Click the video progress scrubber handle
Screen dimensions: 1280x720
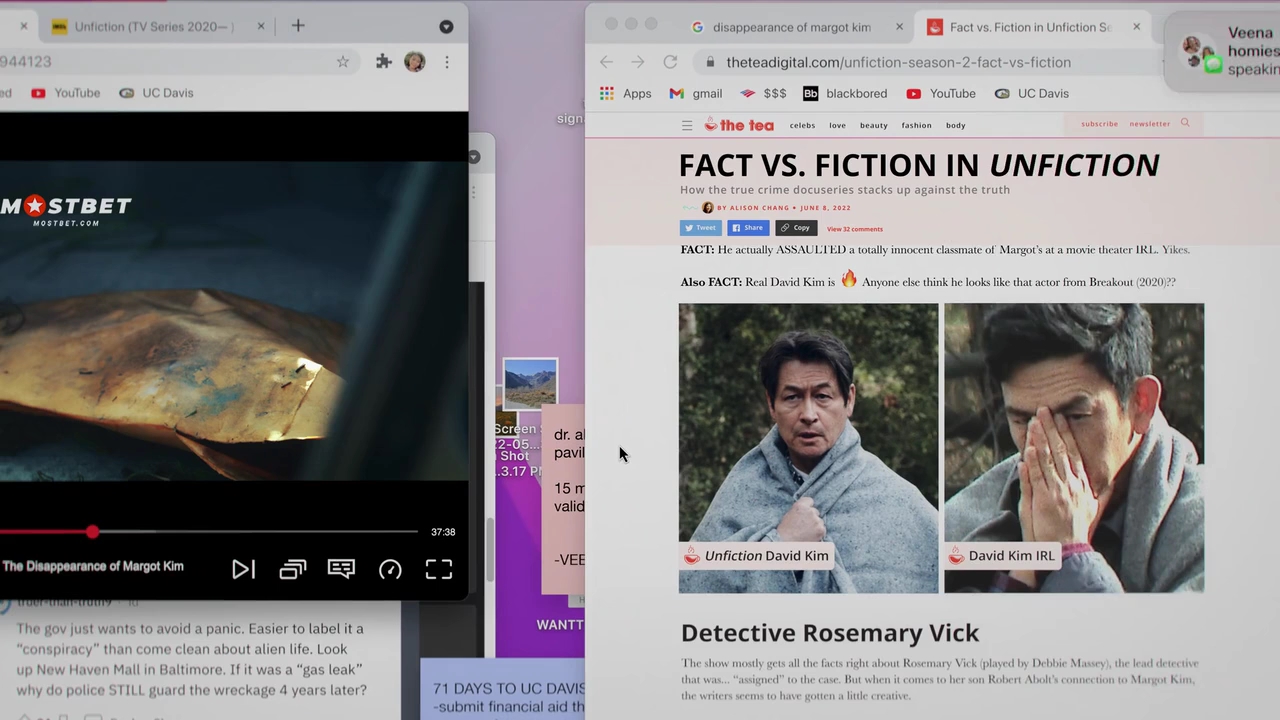(92, 532)
